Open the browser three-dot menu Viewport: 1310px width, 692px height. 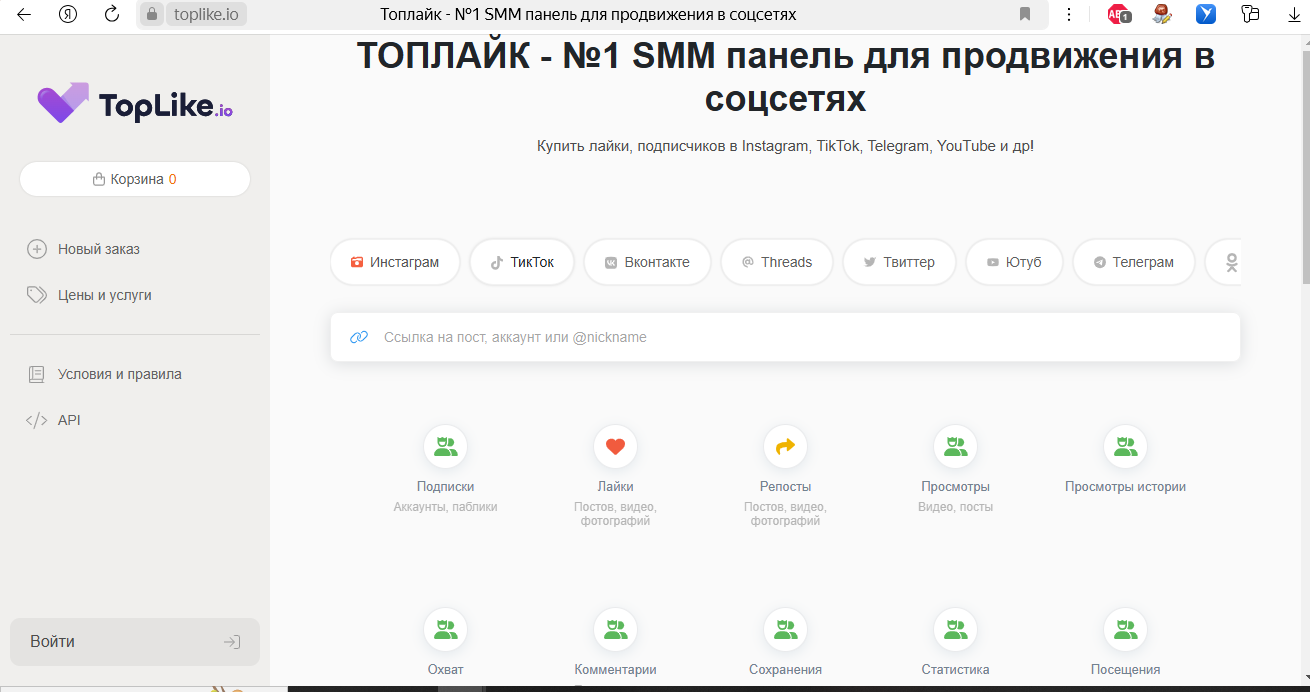click(1070, 14)
